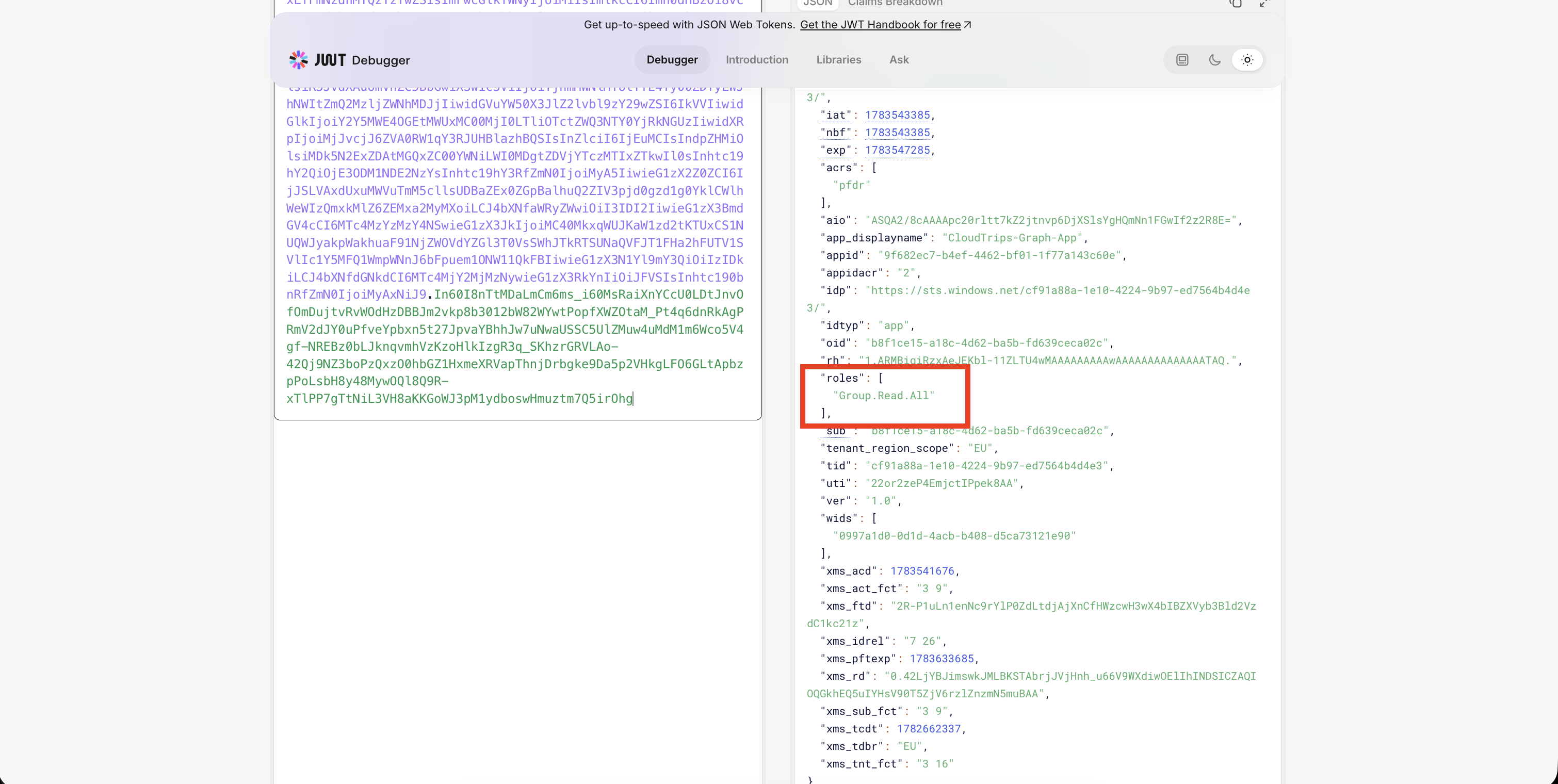Screen dimensions: 1558x784
Task: Click the JWT logo icon
Action: click(x=298, y=60)
